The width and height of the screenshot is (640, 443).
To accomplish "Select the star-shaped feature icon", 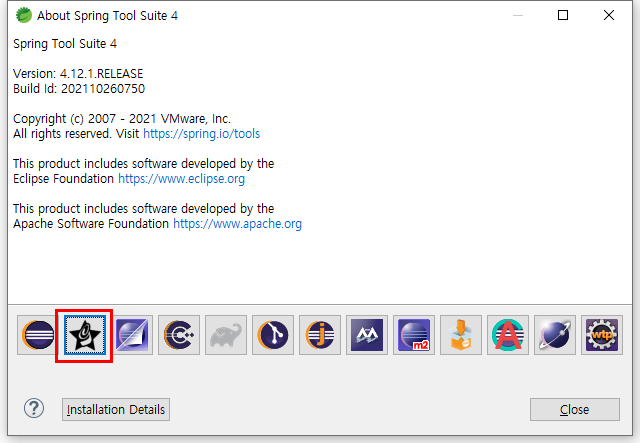I will pos(84,335).
